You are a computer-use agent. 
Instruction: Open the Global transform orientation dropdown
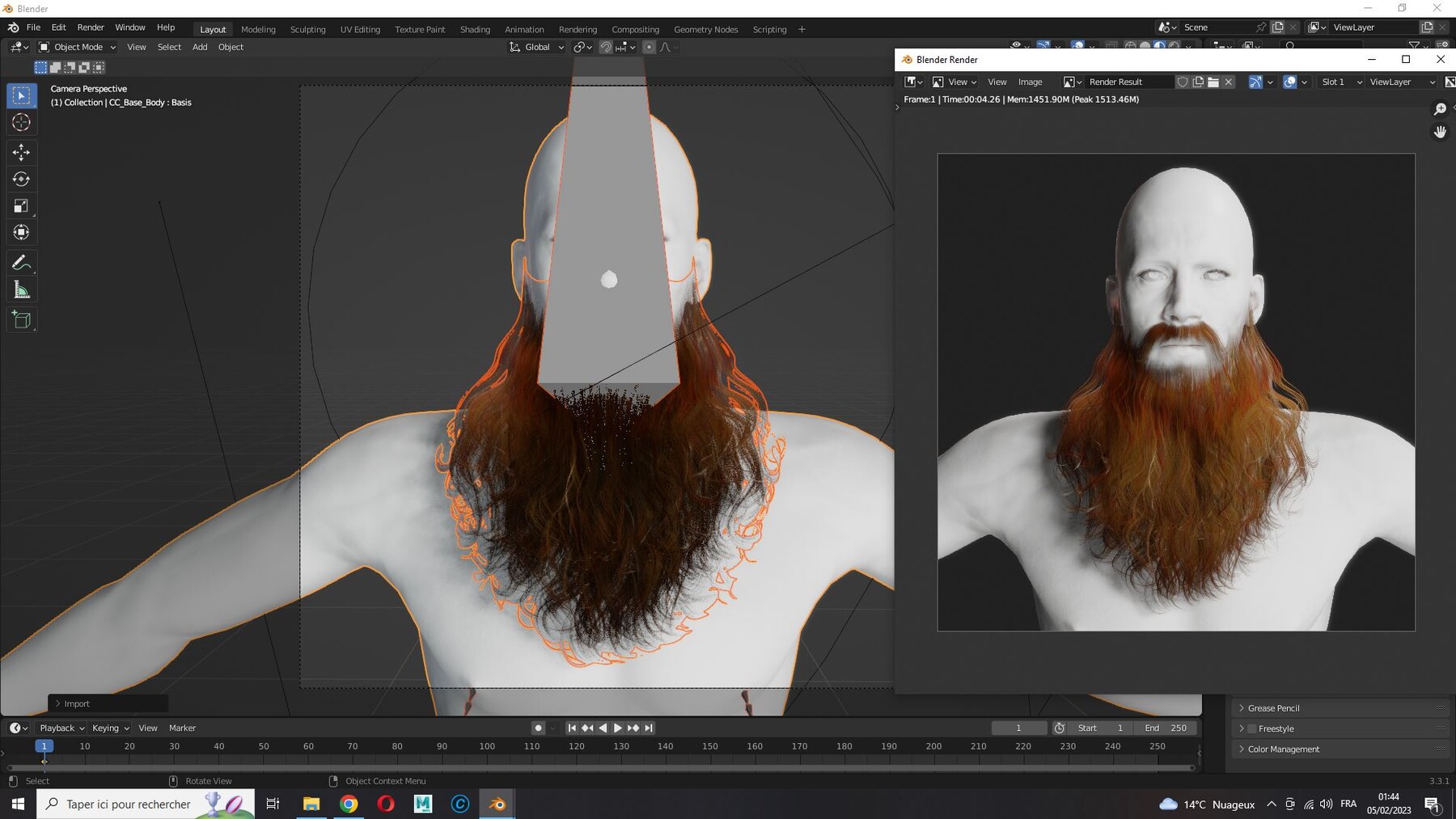point(536,47)
